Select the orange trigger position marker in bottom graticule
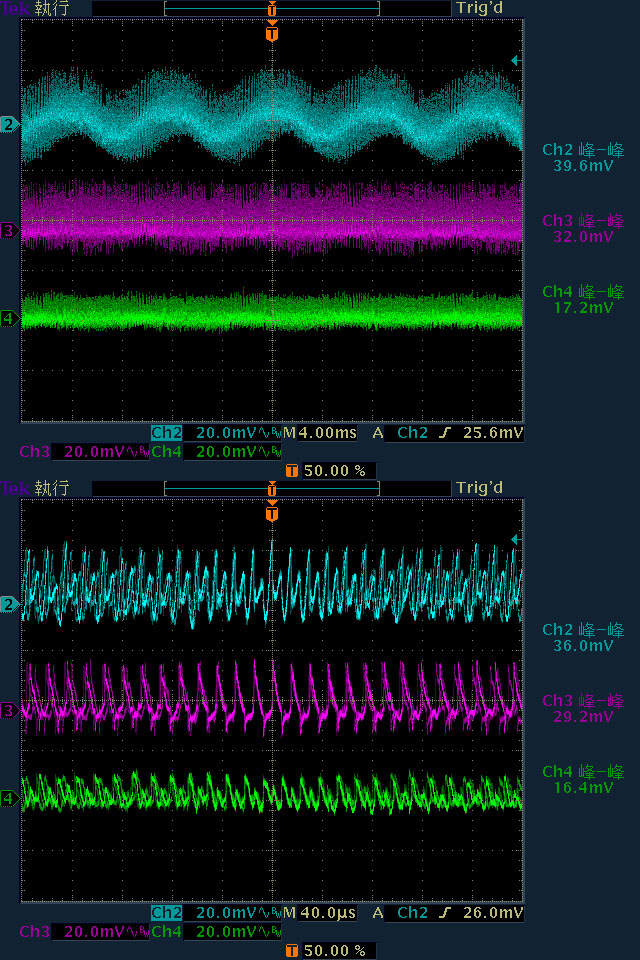Image resolution: width=640 pixels, height=960 pixels. pyautogui.click(x=272, y=514)
